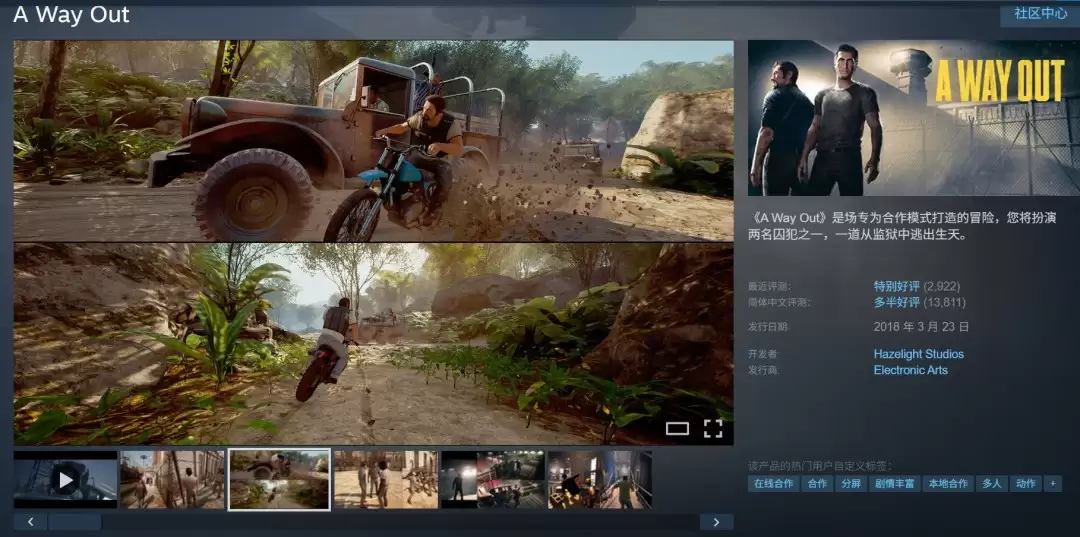Open 社区中心 community hub
The height and width of the screenshot is (537, 1080).
click(1040, 14)
